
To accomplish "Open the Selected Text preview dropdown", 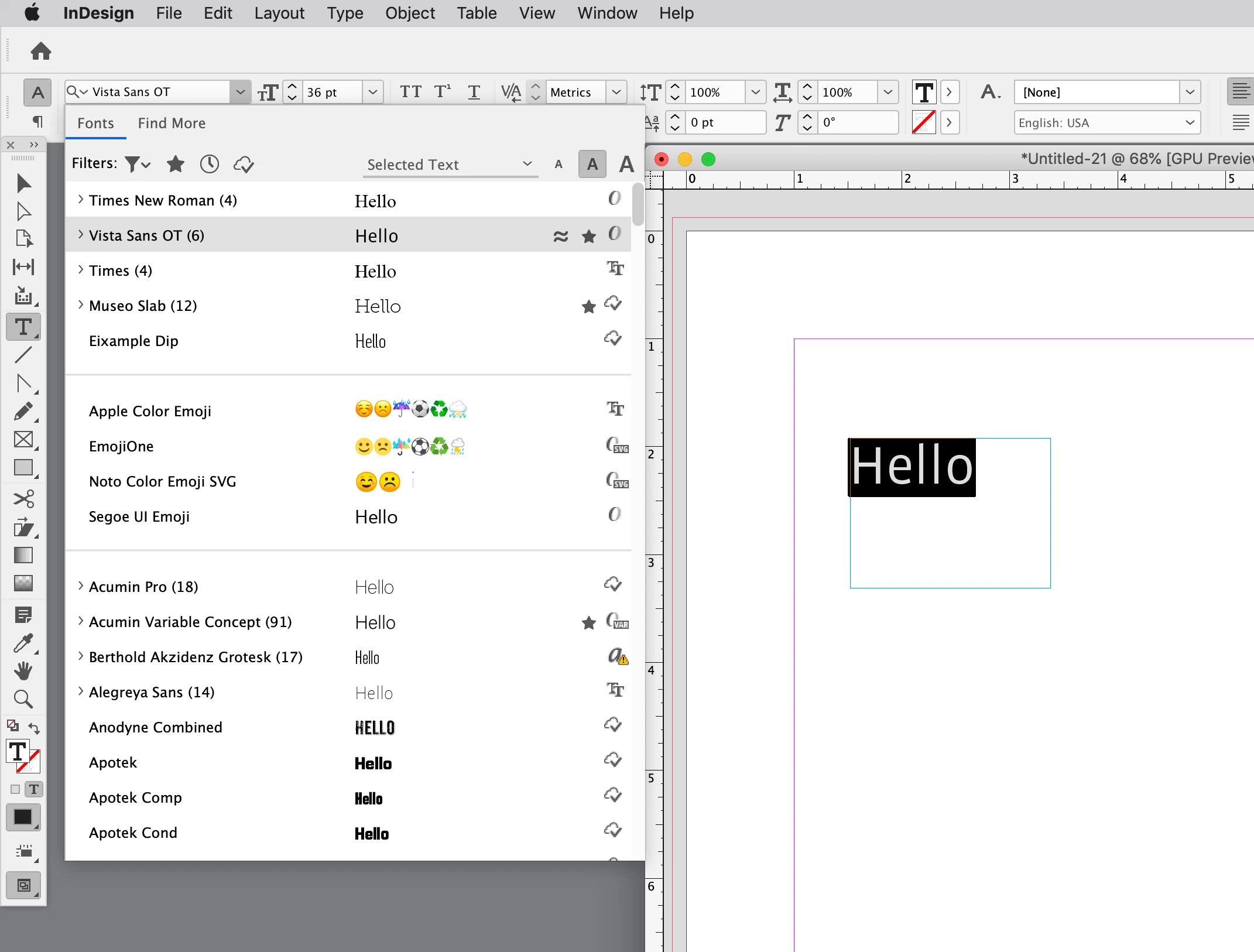I will [x=450, y=165].
